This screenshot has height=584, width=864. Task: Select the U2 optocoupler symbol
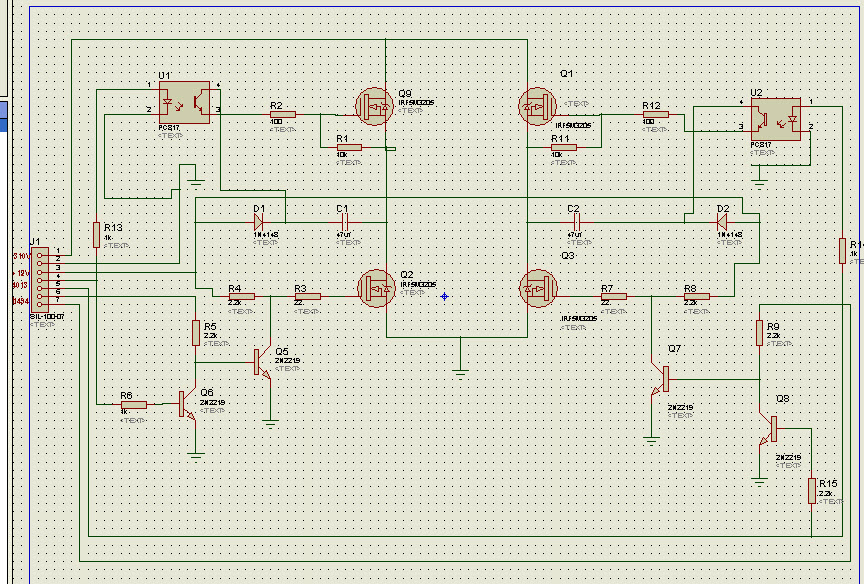[x=776, y=120]
